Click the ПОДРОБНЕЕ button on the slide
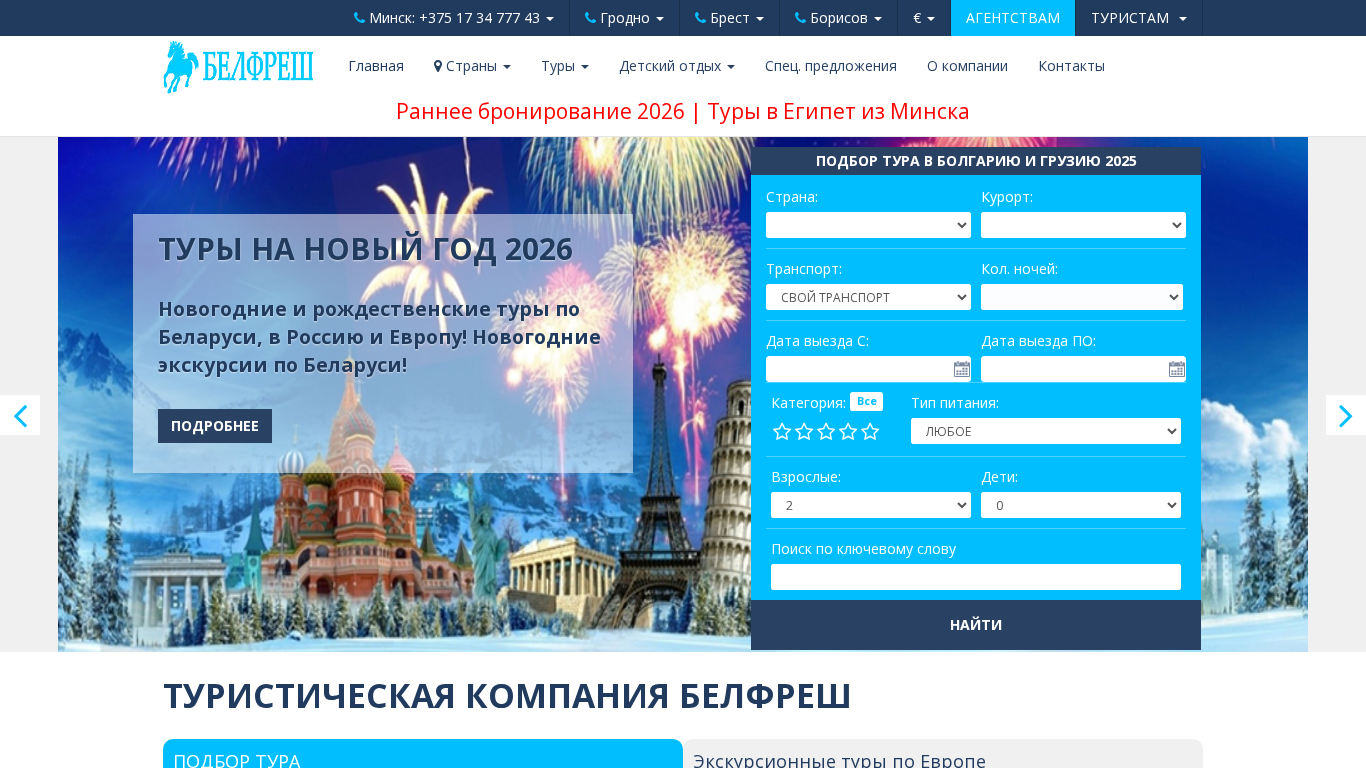The width and height of the screenshot is (1366, 768). pyautogui.click(x=215, y=426)
